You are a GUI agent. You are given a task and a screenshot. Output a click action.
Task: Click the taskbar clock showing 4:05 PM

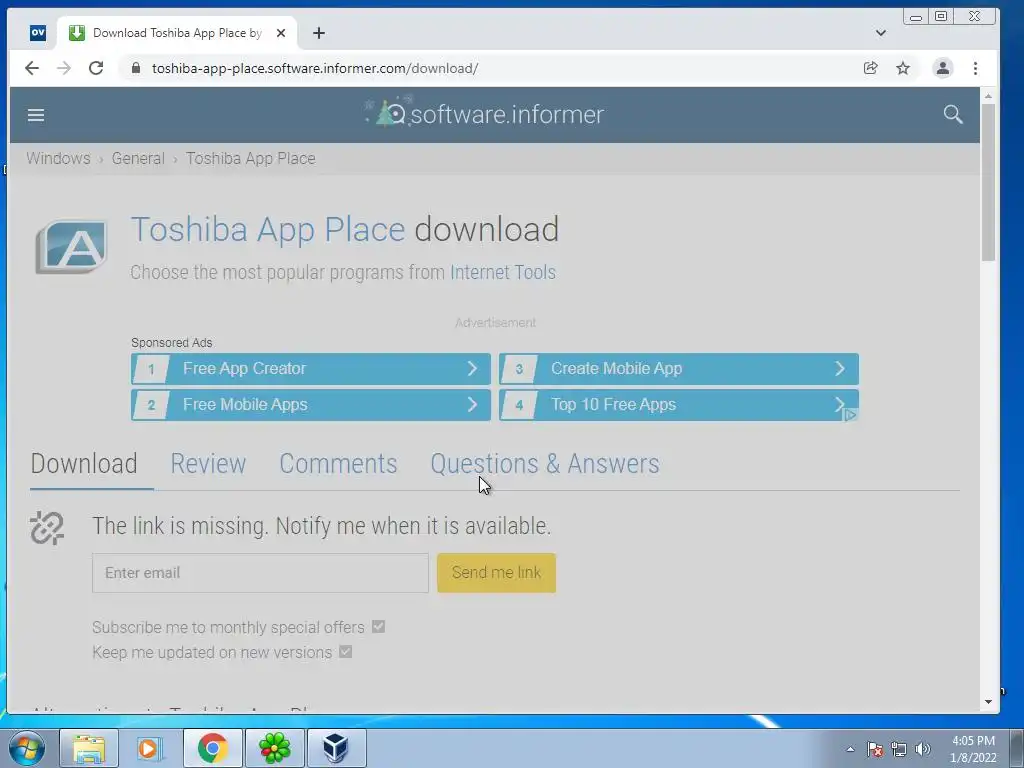pyautogui.click(x=973, y=749)
